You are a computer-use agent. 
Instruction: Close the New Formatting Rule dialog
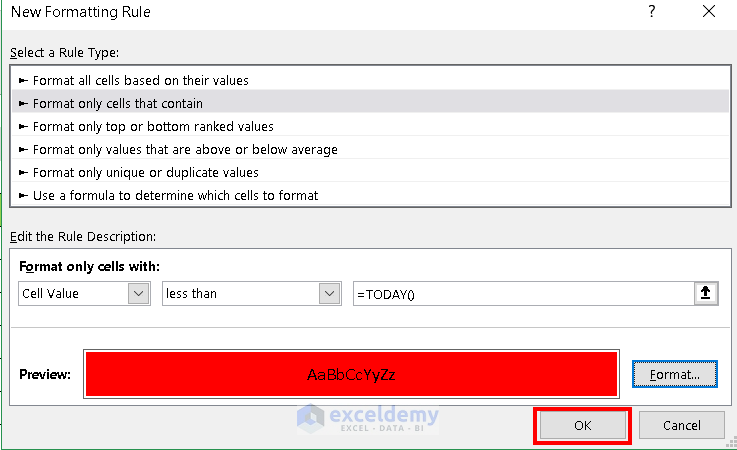pos(709,12)
